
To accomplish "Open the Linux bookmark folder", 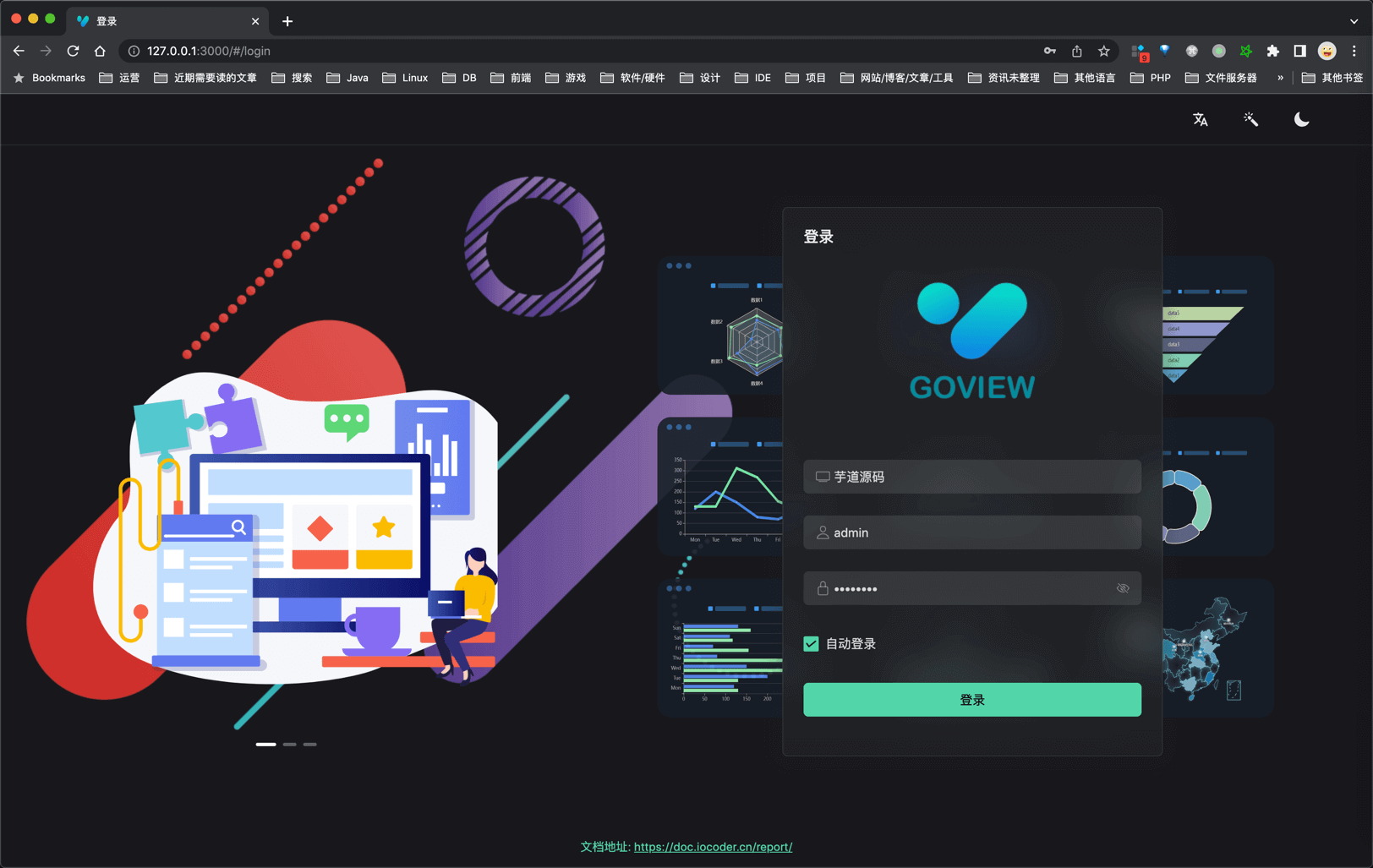I will [x=405, y=78].
